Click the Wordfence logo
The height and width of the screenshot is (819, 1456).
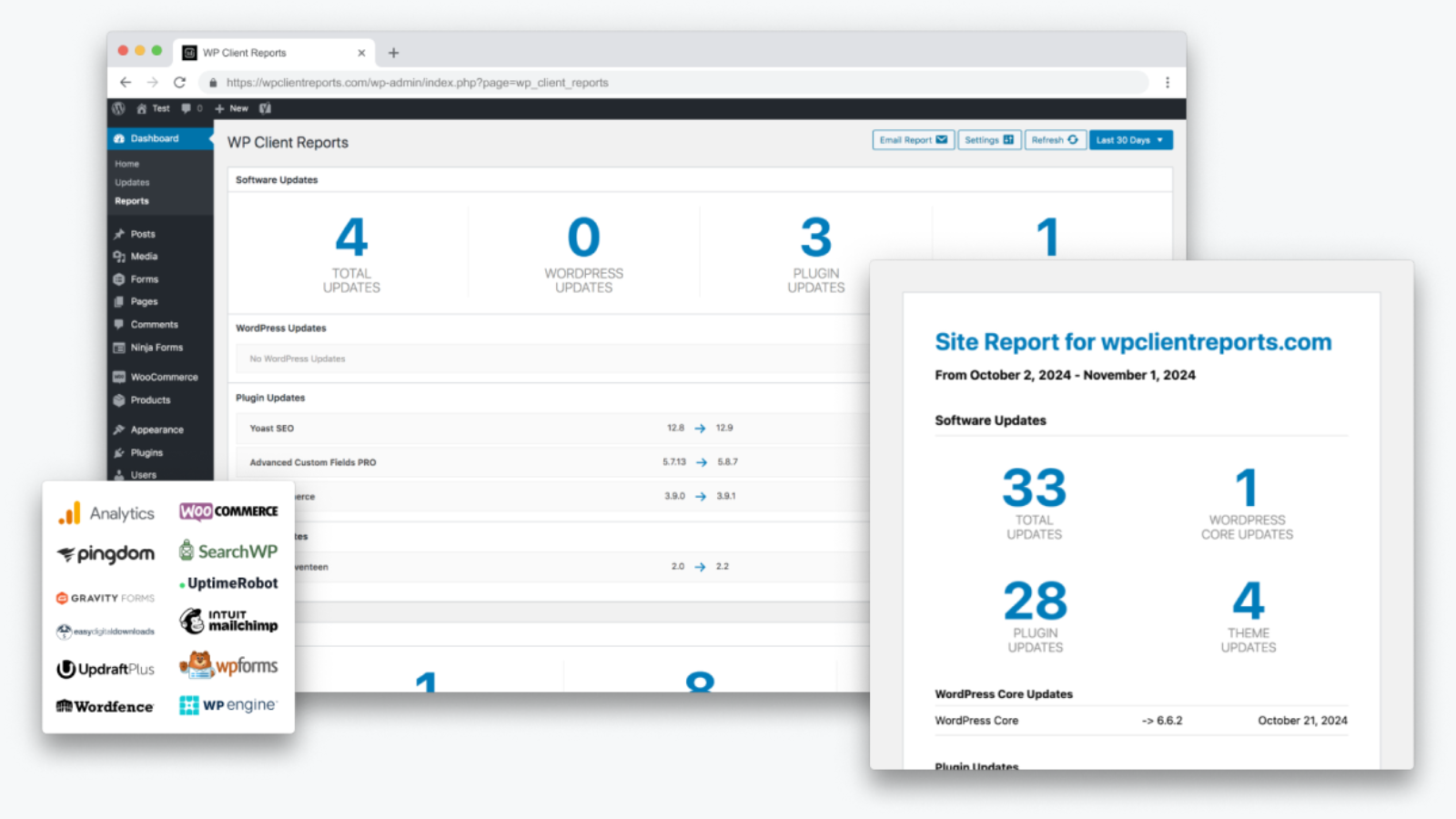pos(105,706)
